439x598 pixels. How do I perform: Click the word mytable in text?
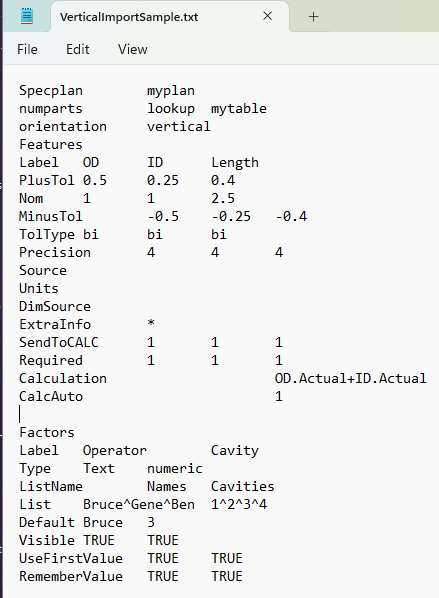[239, 109]
